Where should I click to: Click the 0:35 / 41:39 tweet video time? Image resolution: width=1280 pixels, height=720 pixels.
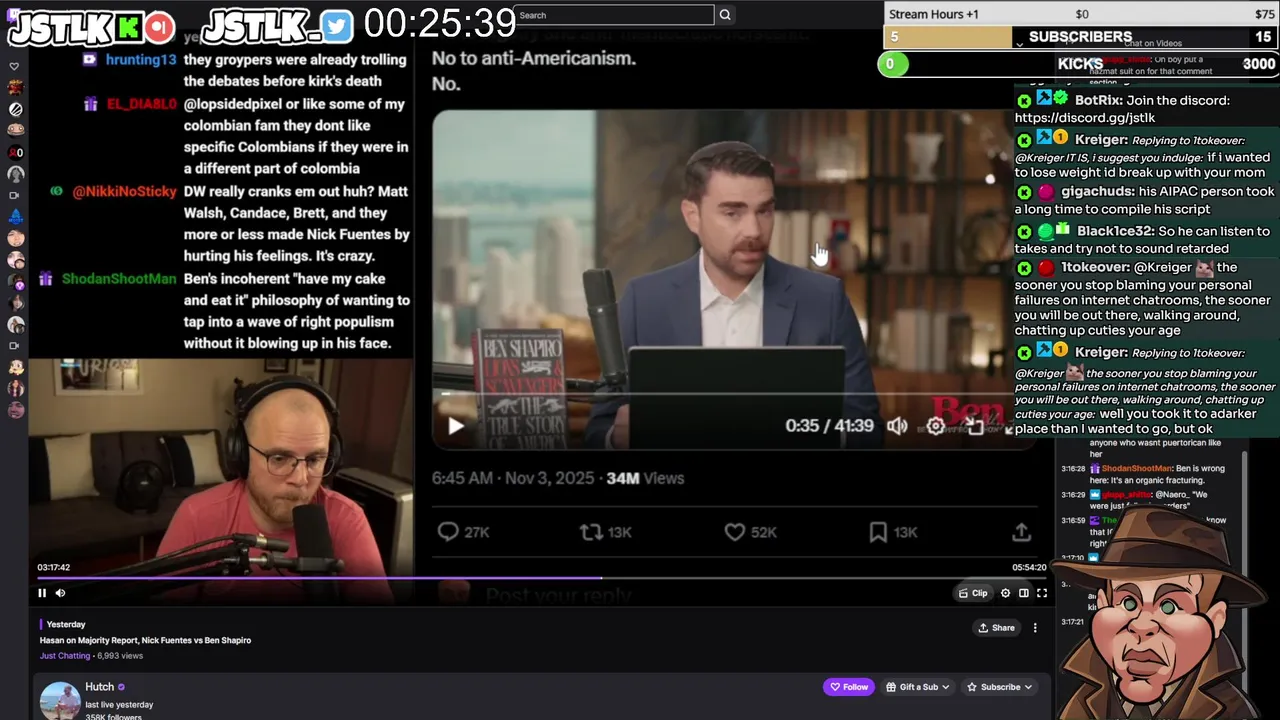(x=829, y=426)
